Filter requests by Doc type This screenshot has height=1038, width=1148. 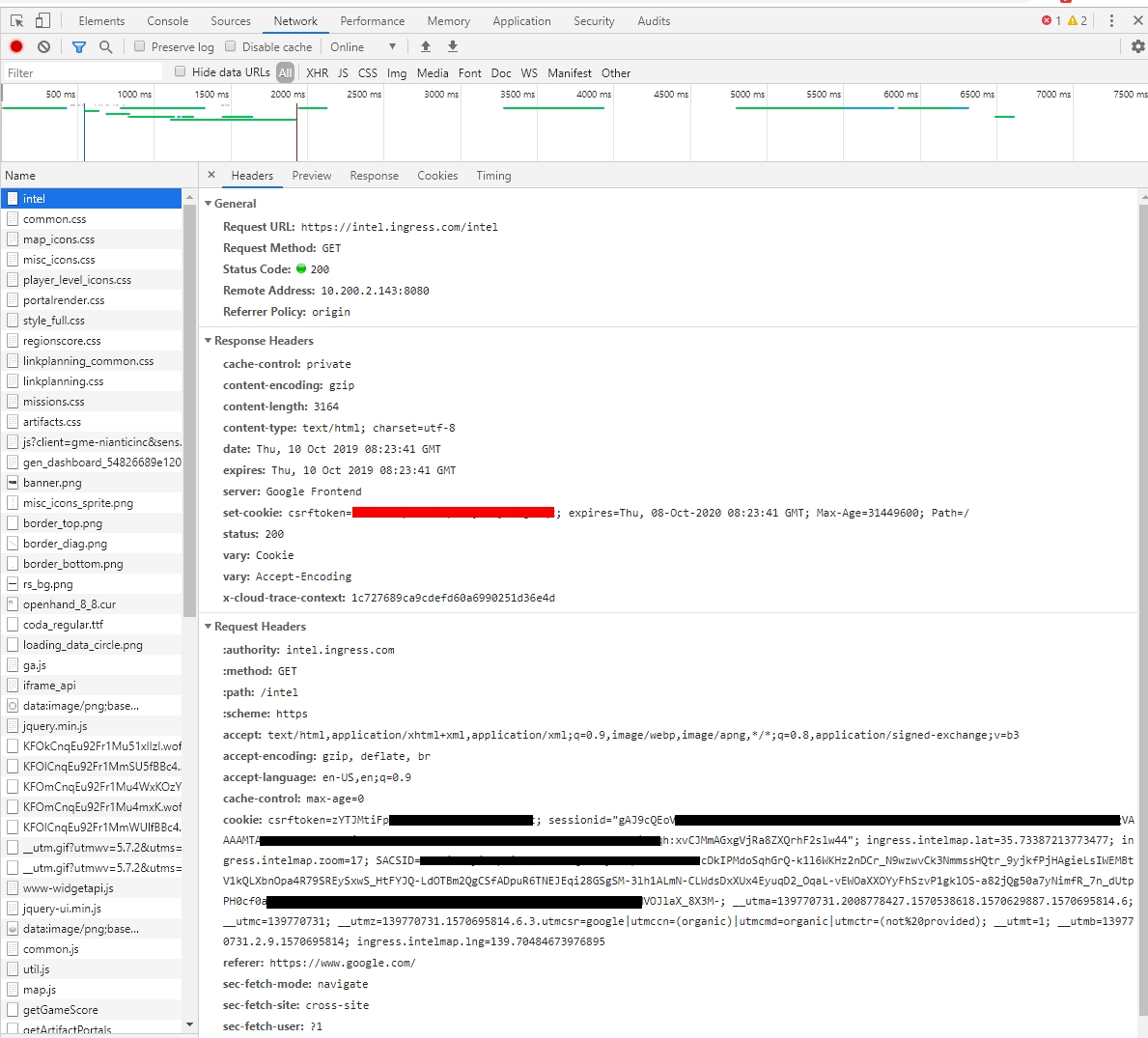[x=501, y=73]
